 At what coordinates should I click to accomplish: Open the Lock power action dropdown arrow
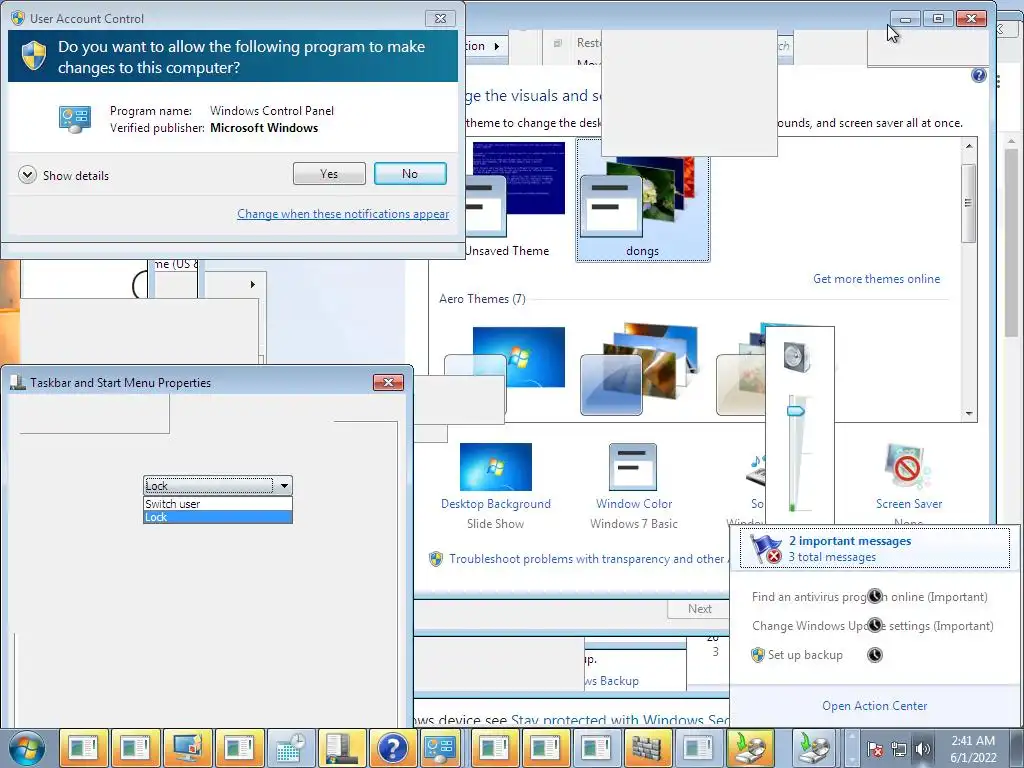point(284,485)
